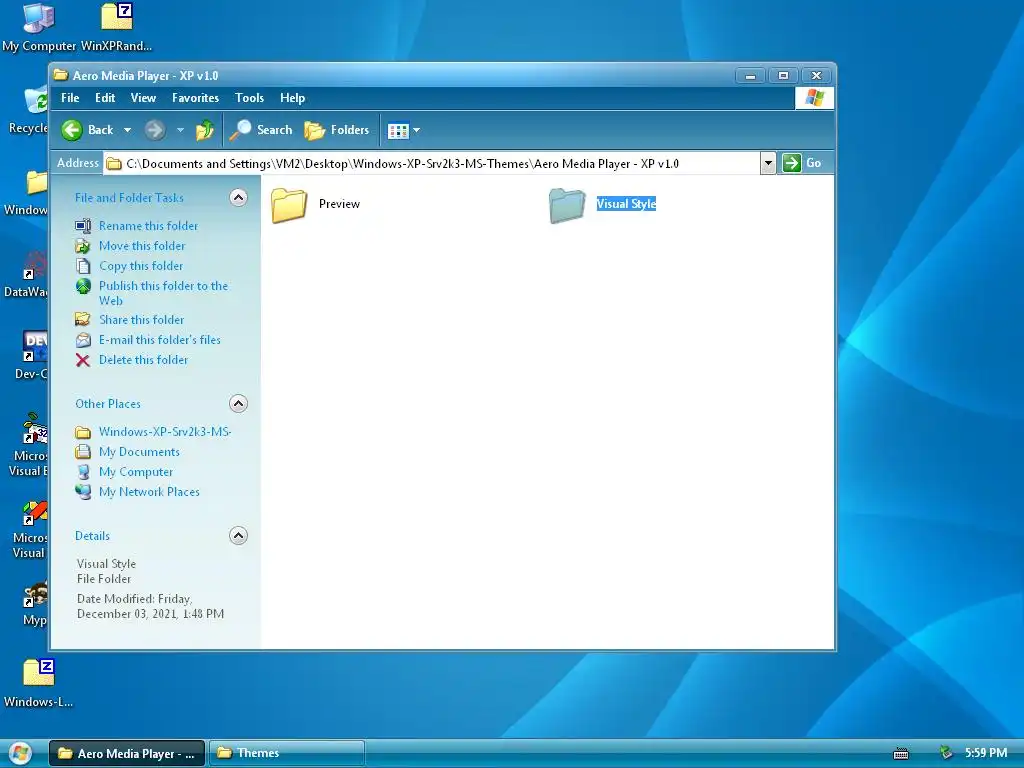Click the address path field

pos(431,164)
